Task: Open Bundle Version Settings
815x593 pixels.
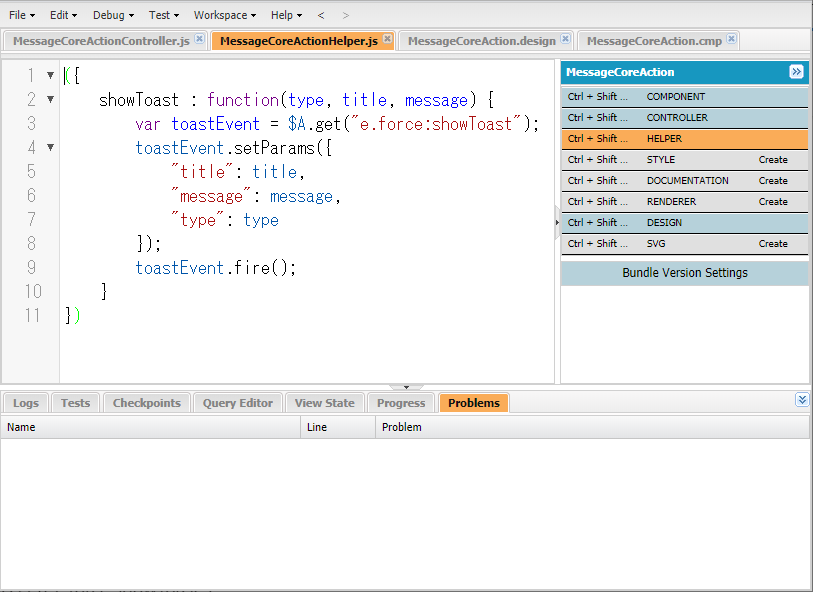Action: point(684,273)
